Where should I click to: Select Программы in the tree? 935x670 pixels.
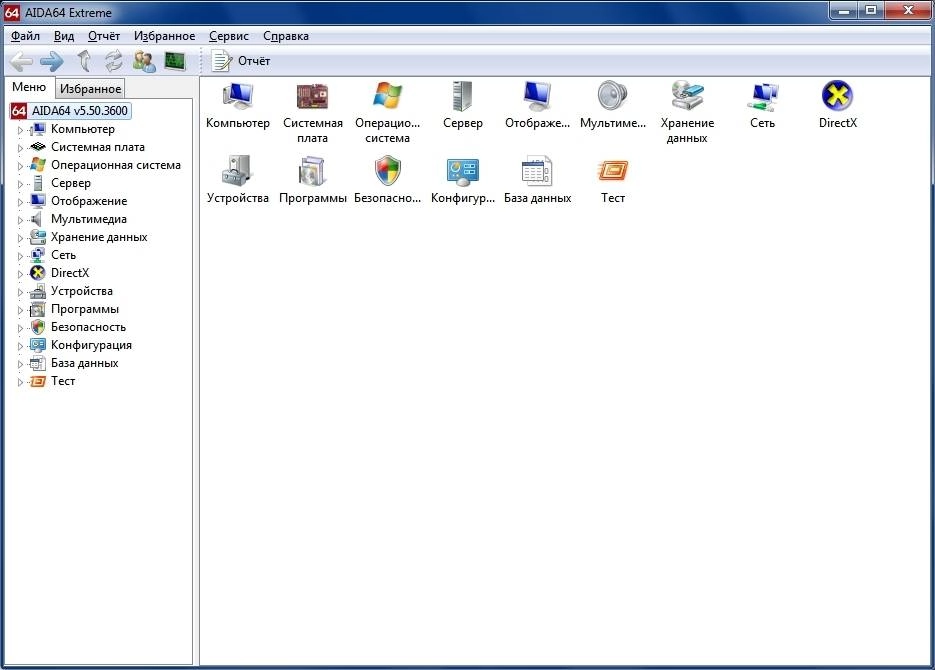85,309
